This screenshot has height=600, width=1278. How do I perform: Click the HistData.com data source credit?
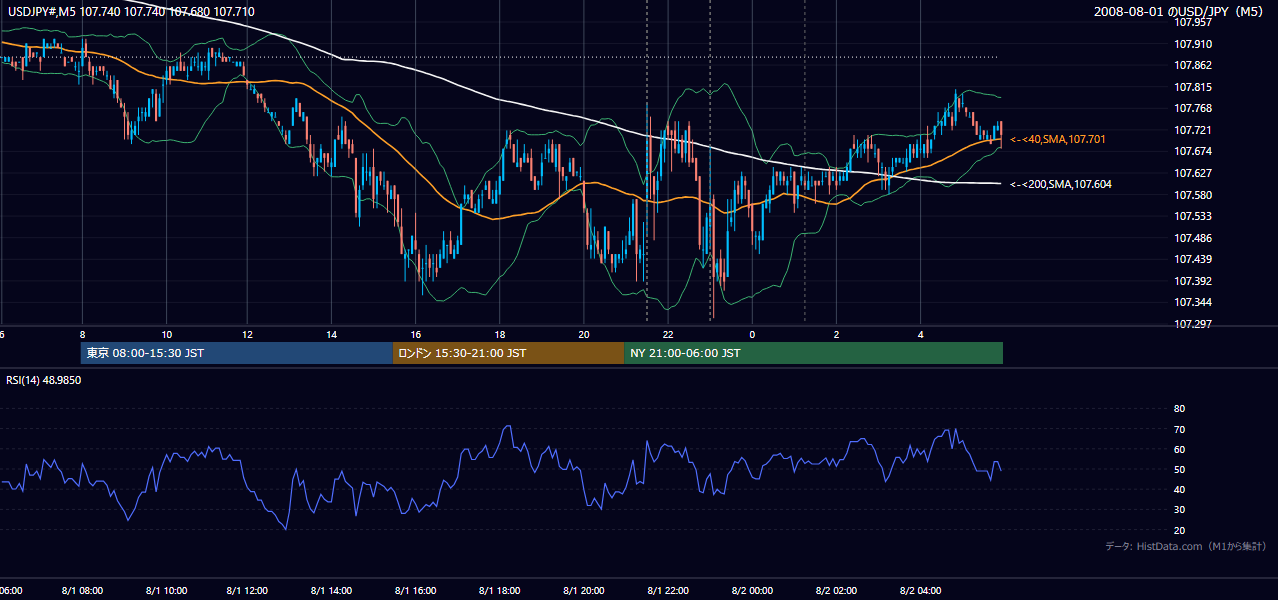pyautogui.click(x=1186, y=546)
